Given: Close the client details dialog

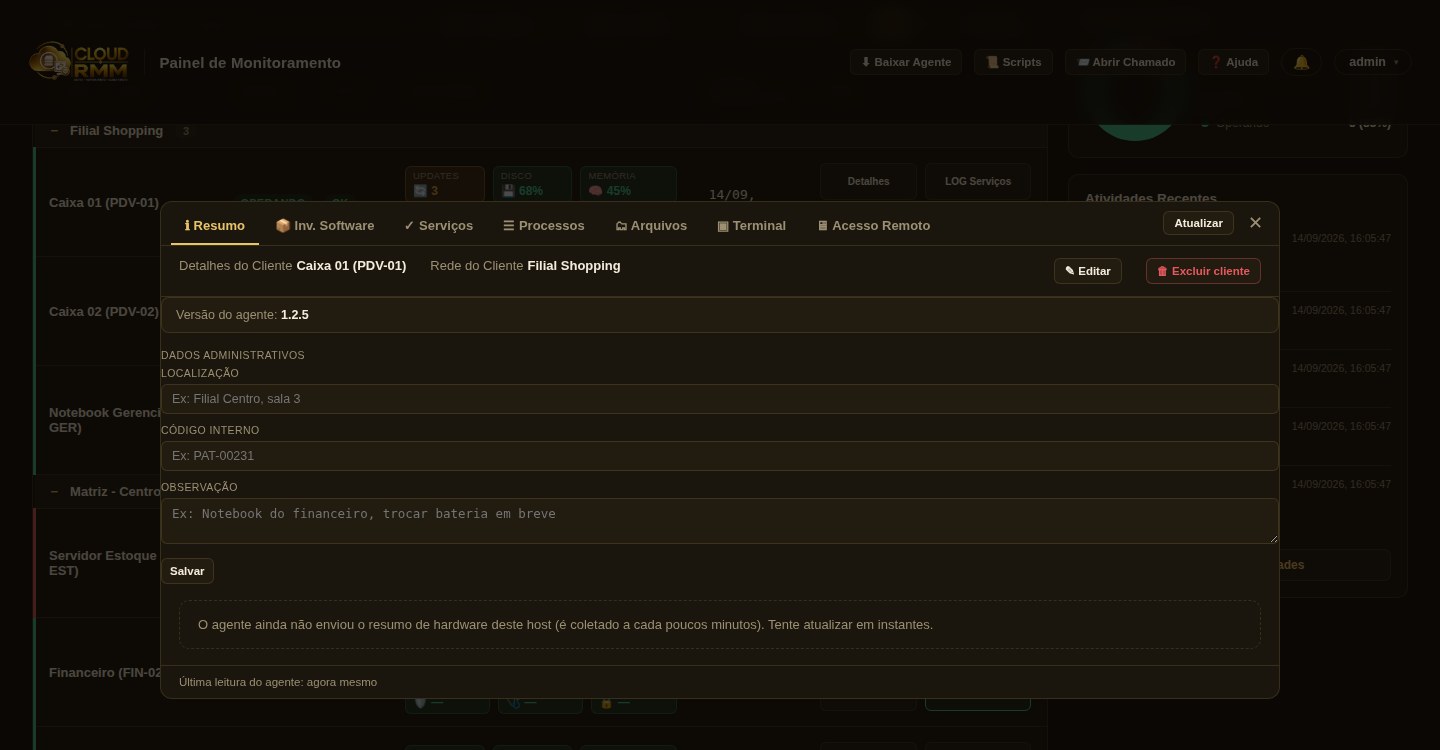Looking at the screenshot, I should point(1255,223).
